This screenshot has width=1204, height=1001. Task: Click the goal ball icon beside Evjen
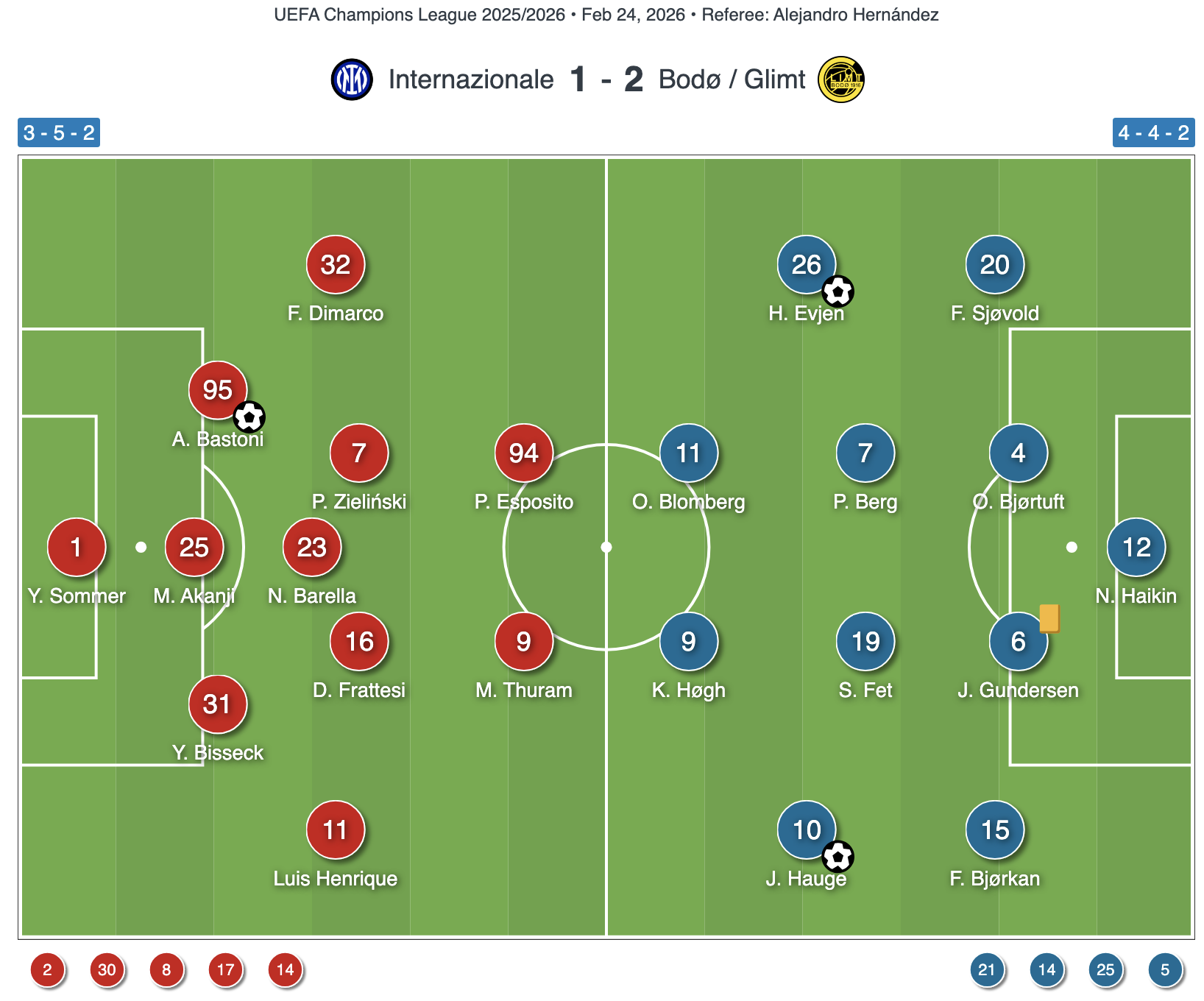click(838, 291)
